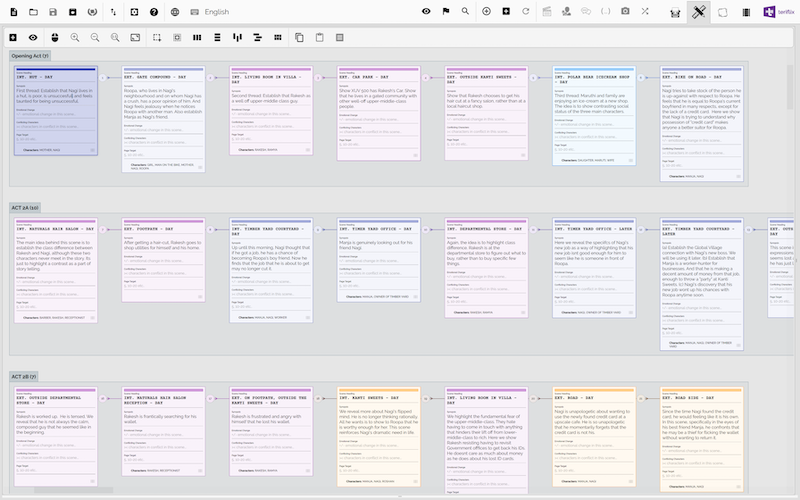
Task: Apply flow horizontal layout icon
Action: (237, 37)
